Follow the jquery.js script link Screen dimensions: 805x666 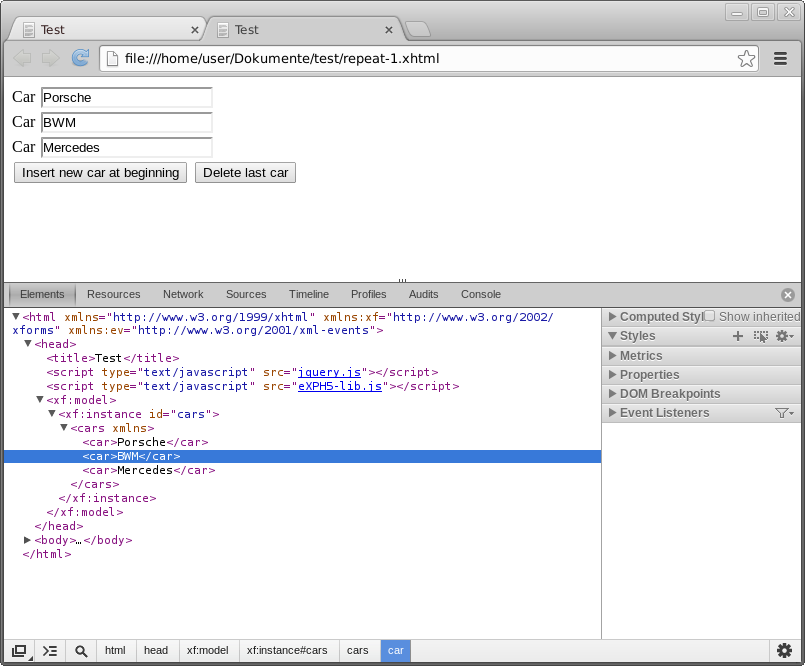[x=330, y=372]
